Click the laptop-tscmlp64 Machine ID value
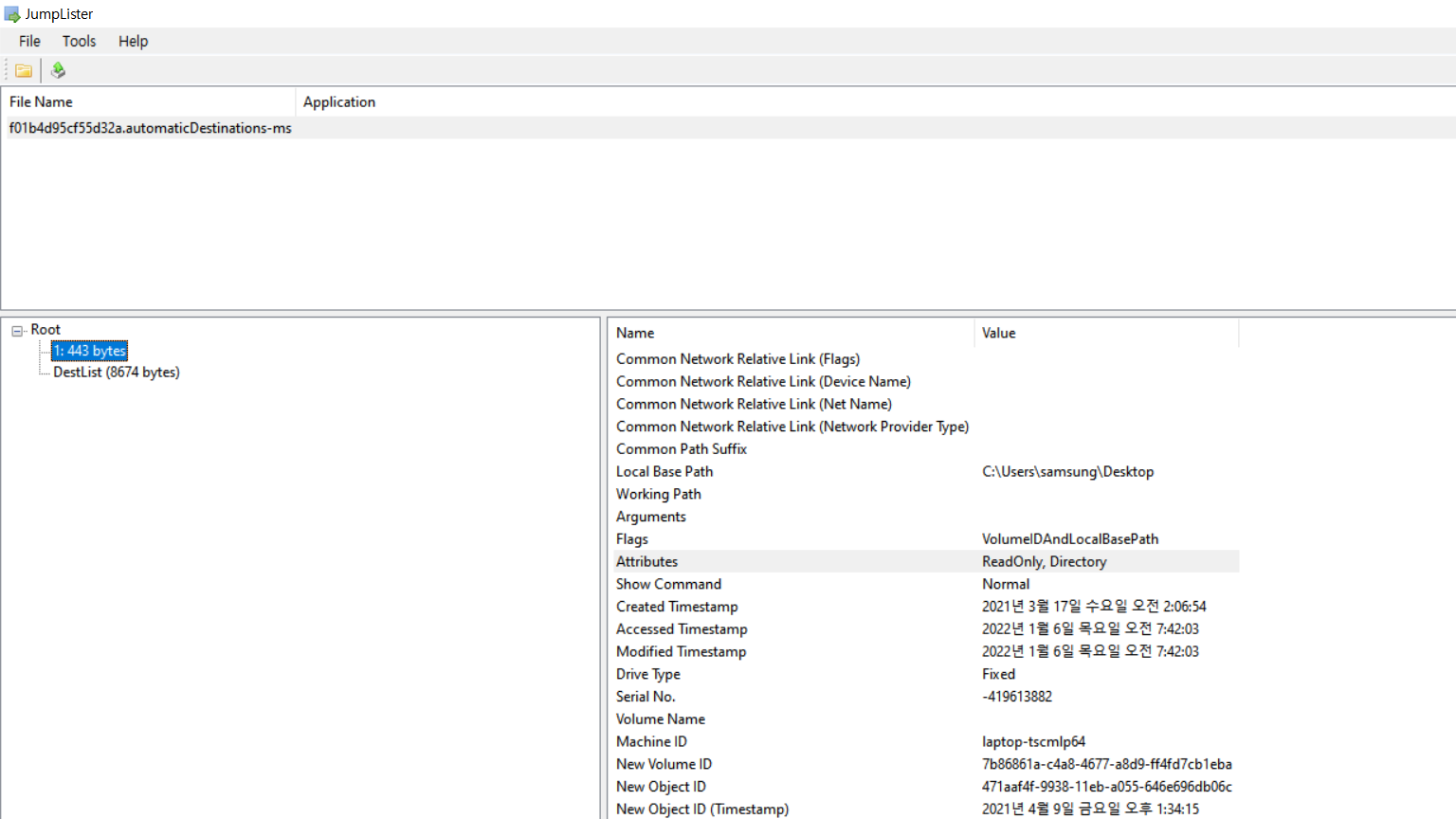This screenshot has height=819, width=1456. click(1033, 742)
